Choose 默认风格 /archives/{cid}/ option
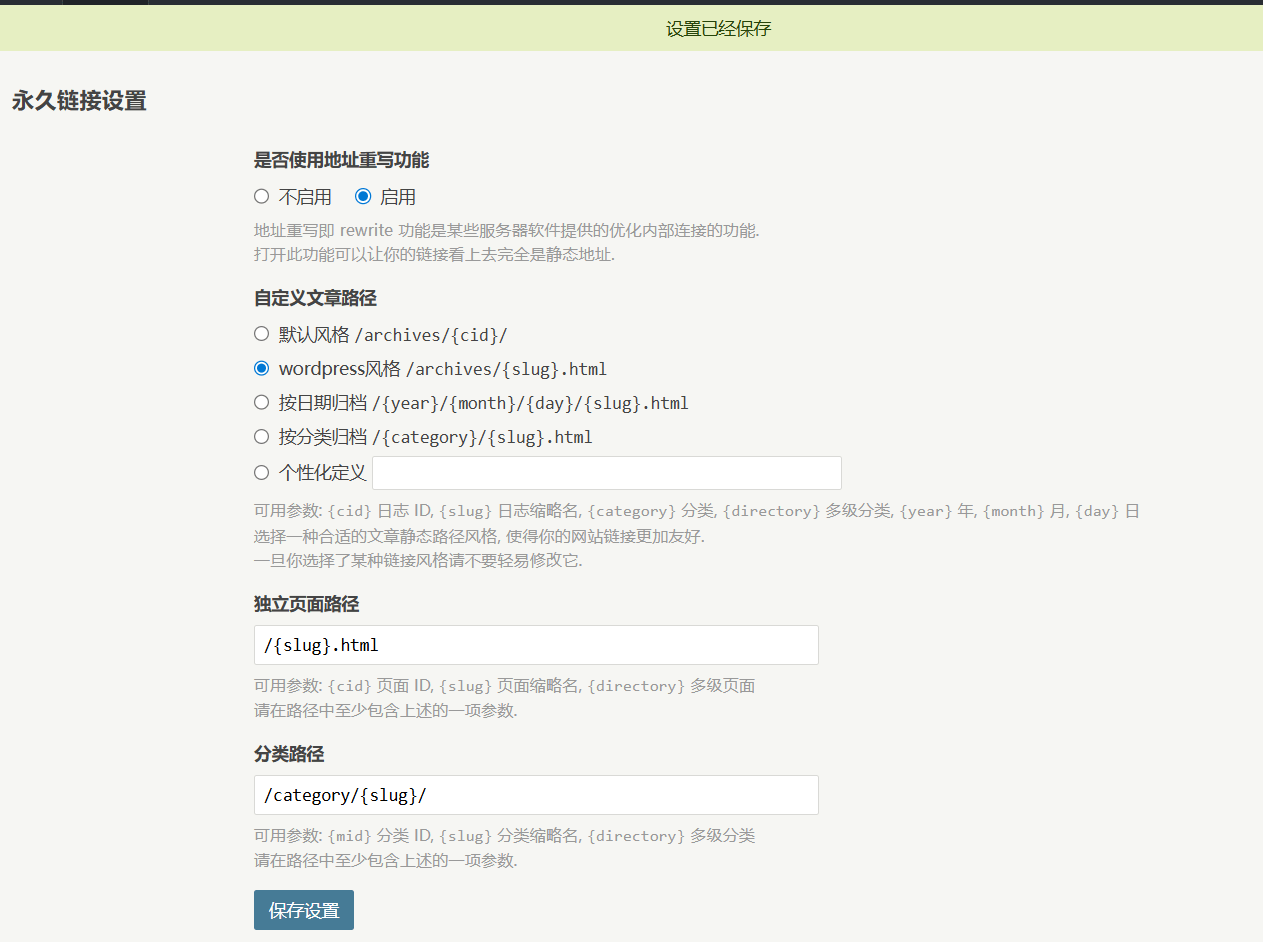1263x942 pixels. tap(262, 334)
